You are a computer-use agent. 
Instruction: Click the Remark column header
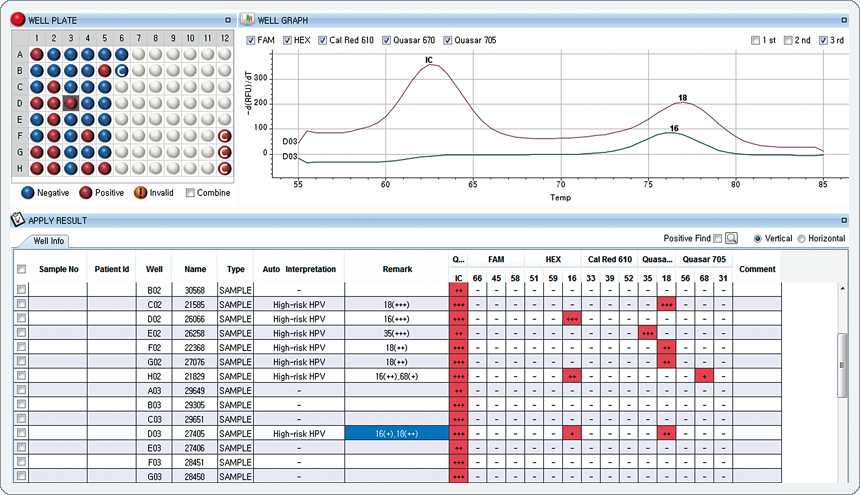pyautogui.click(x=397, y=269)
